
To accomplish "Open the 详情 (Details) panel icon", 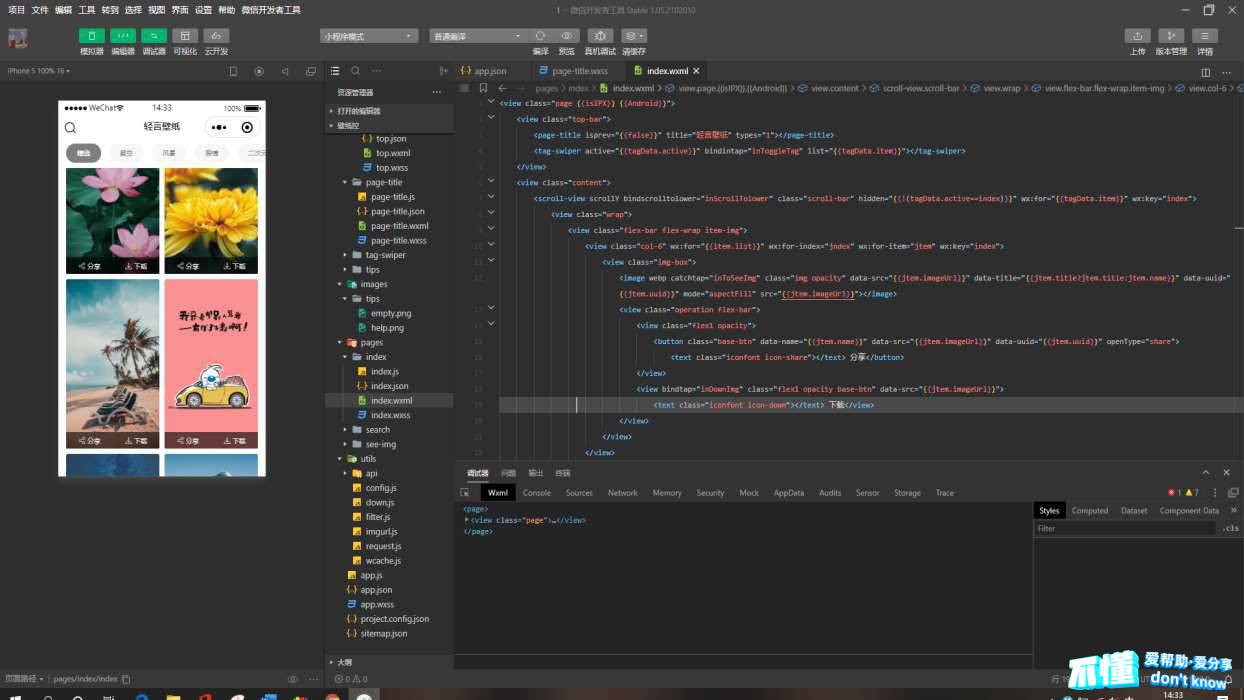I will click(1205, 36).
